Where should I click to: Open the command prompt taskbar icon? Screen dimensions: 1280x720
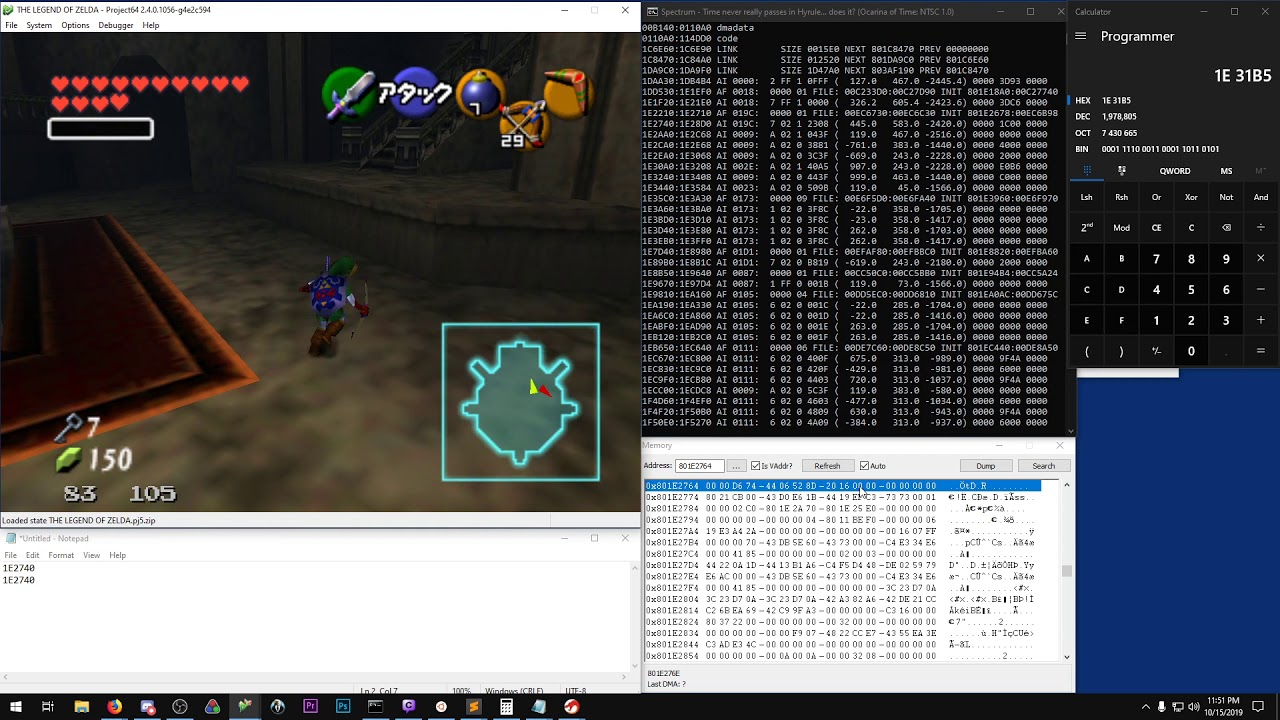pos(375,706)
